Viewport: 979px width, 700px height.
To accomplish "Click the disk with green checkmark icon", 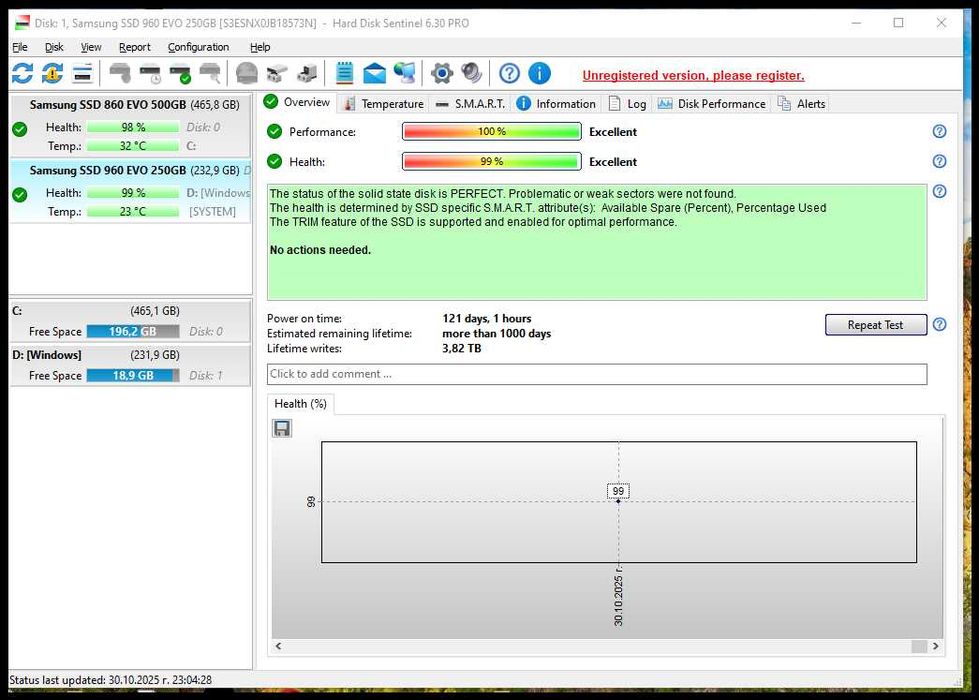I will (x=180, y=74).
